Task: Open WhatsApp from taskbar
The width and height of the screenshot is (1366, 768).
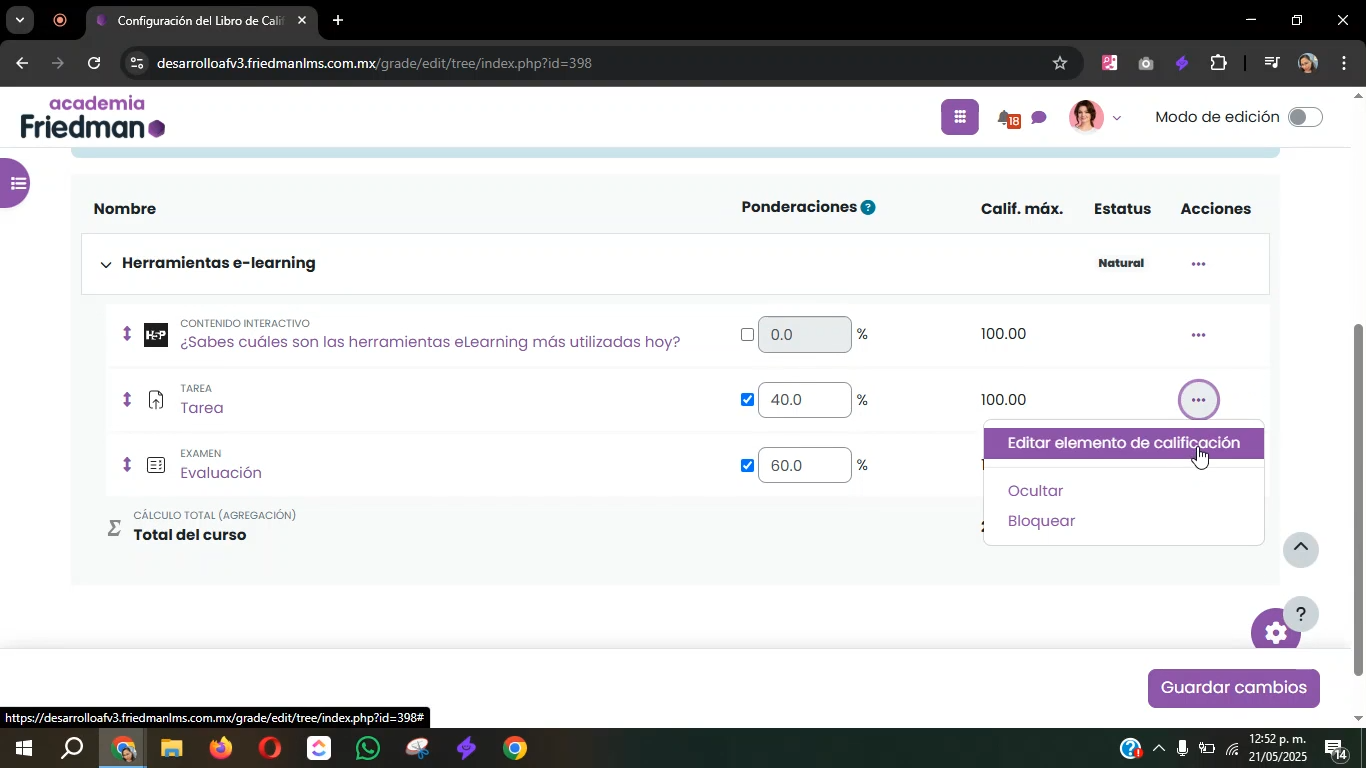Action: point(368,749)
